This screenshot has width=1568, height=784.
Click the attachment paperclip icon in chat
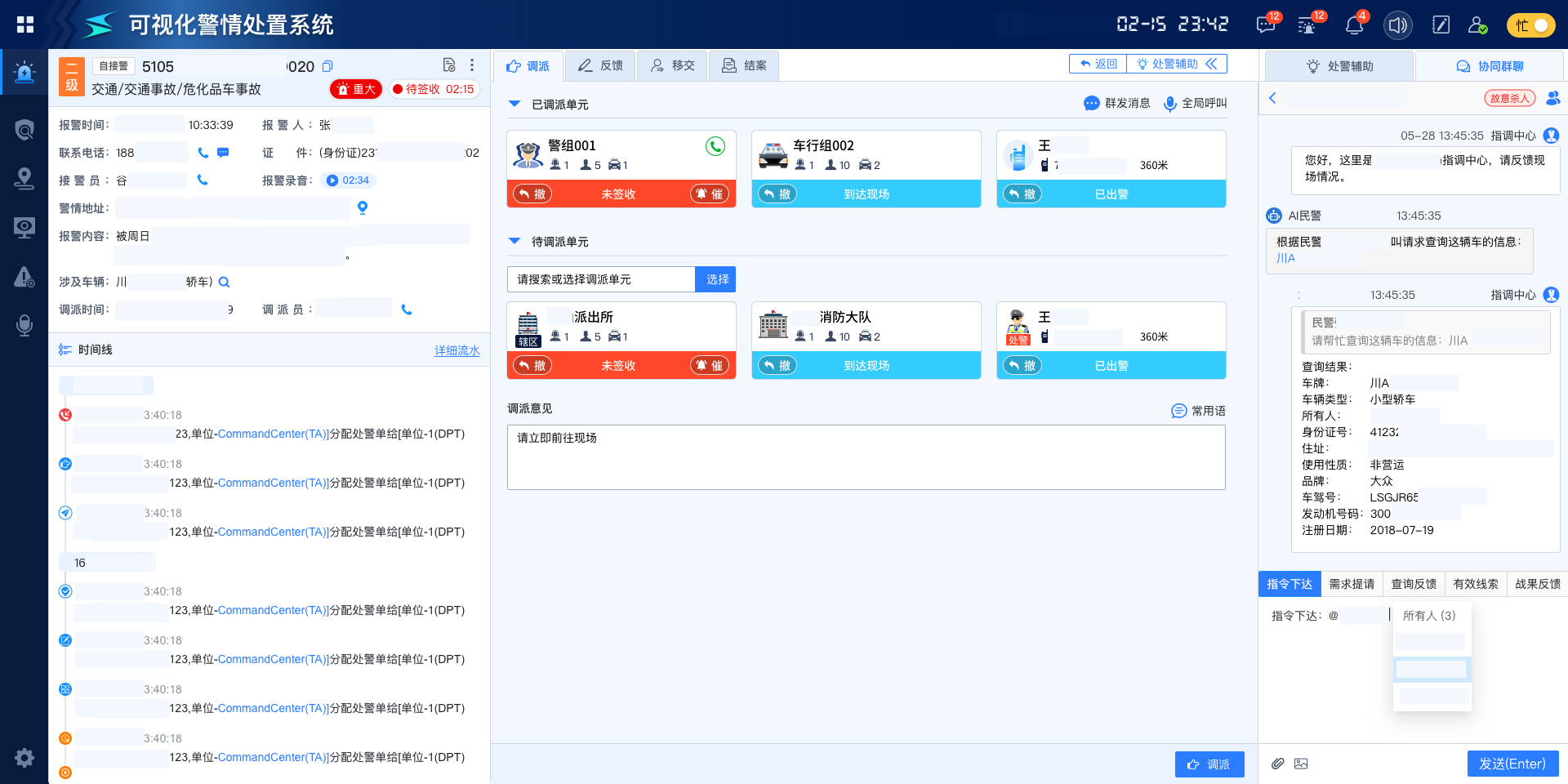1278,764
